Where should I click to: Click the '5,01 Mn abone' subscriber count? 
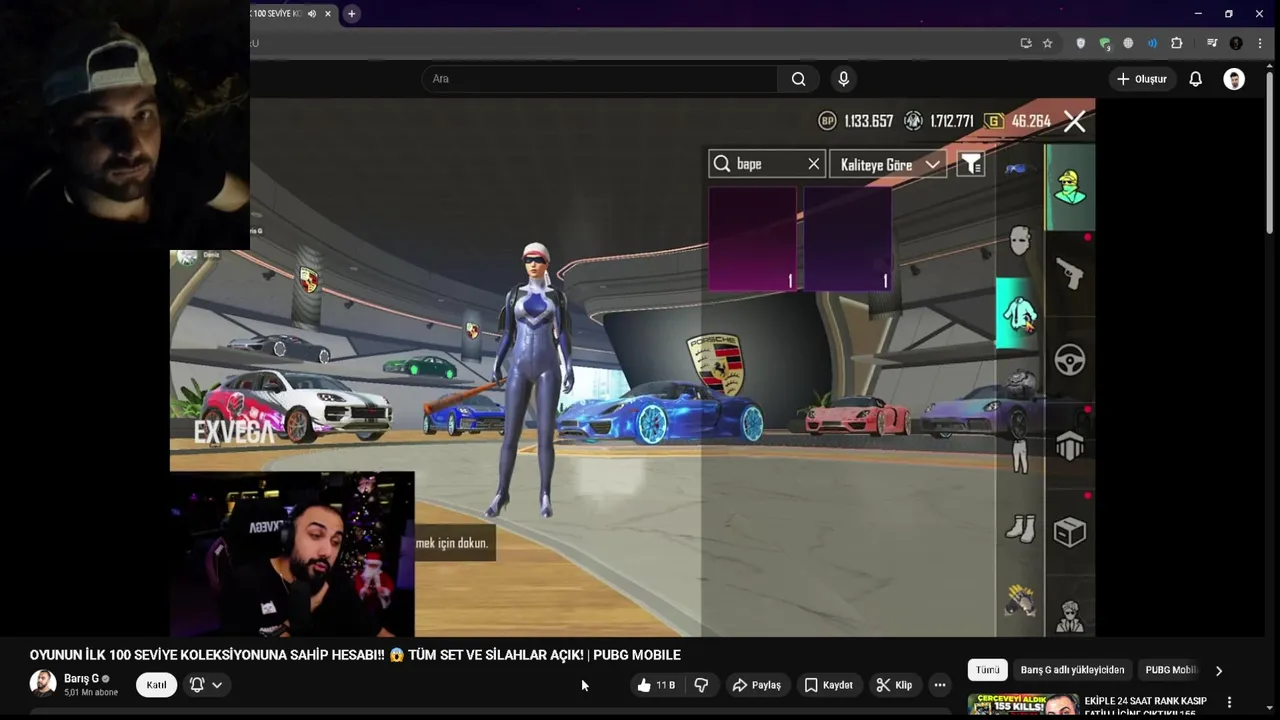click(x=91, y=692)
